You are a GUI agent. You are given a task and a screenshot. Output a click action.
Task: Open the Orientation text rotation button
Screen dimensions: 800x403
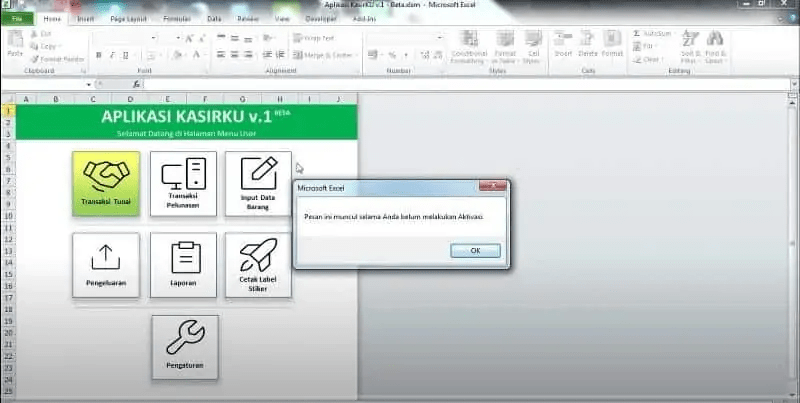coord(268,38)
